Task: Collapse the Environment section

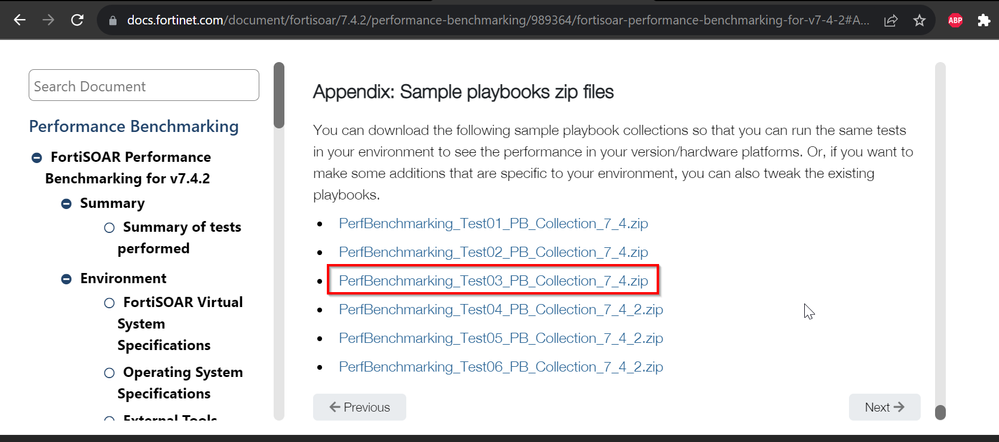Action: click(x=67, y=278)
